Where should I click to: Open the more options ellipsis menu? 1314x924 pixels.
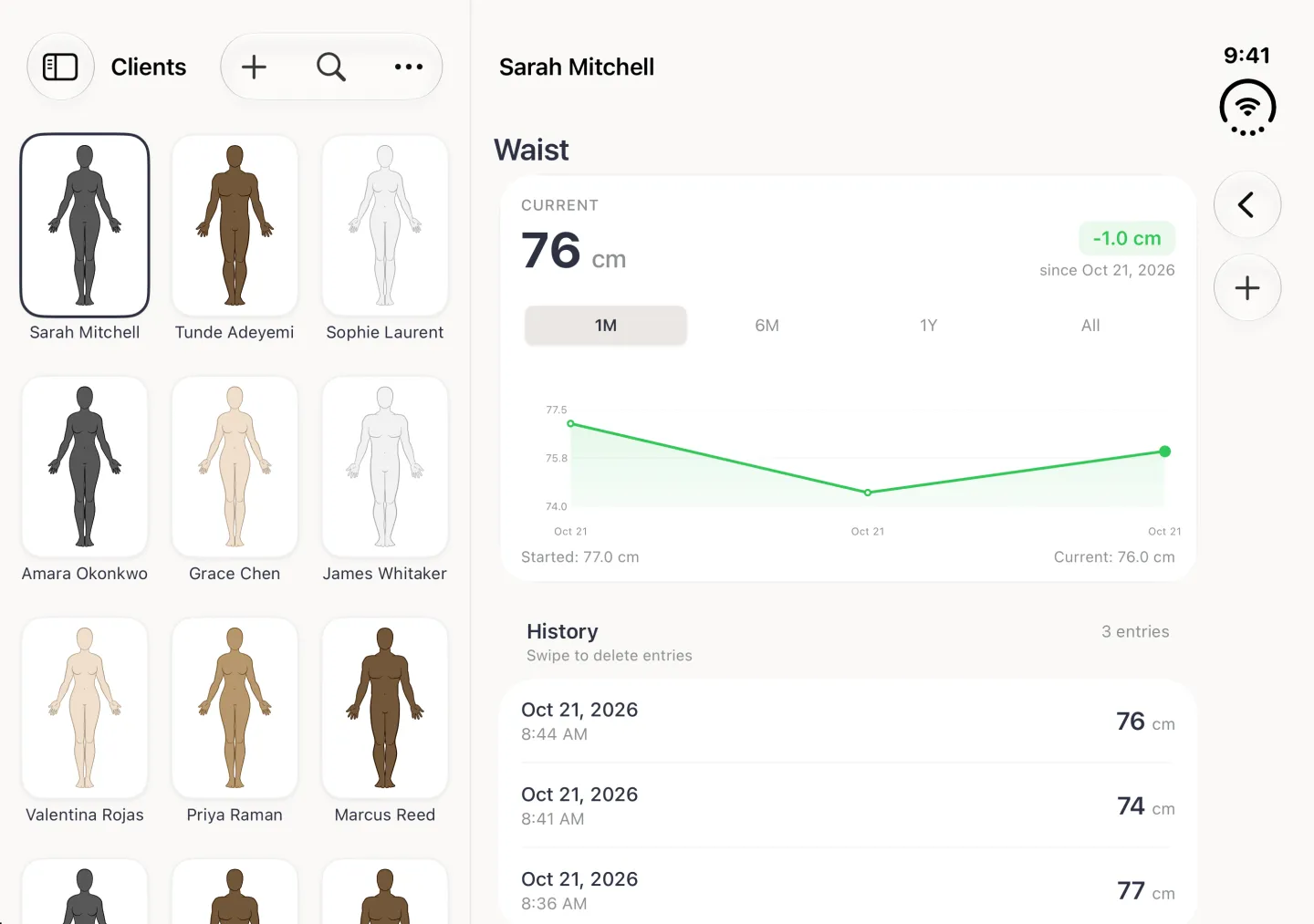409,67
